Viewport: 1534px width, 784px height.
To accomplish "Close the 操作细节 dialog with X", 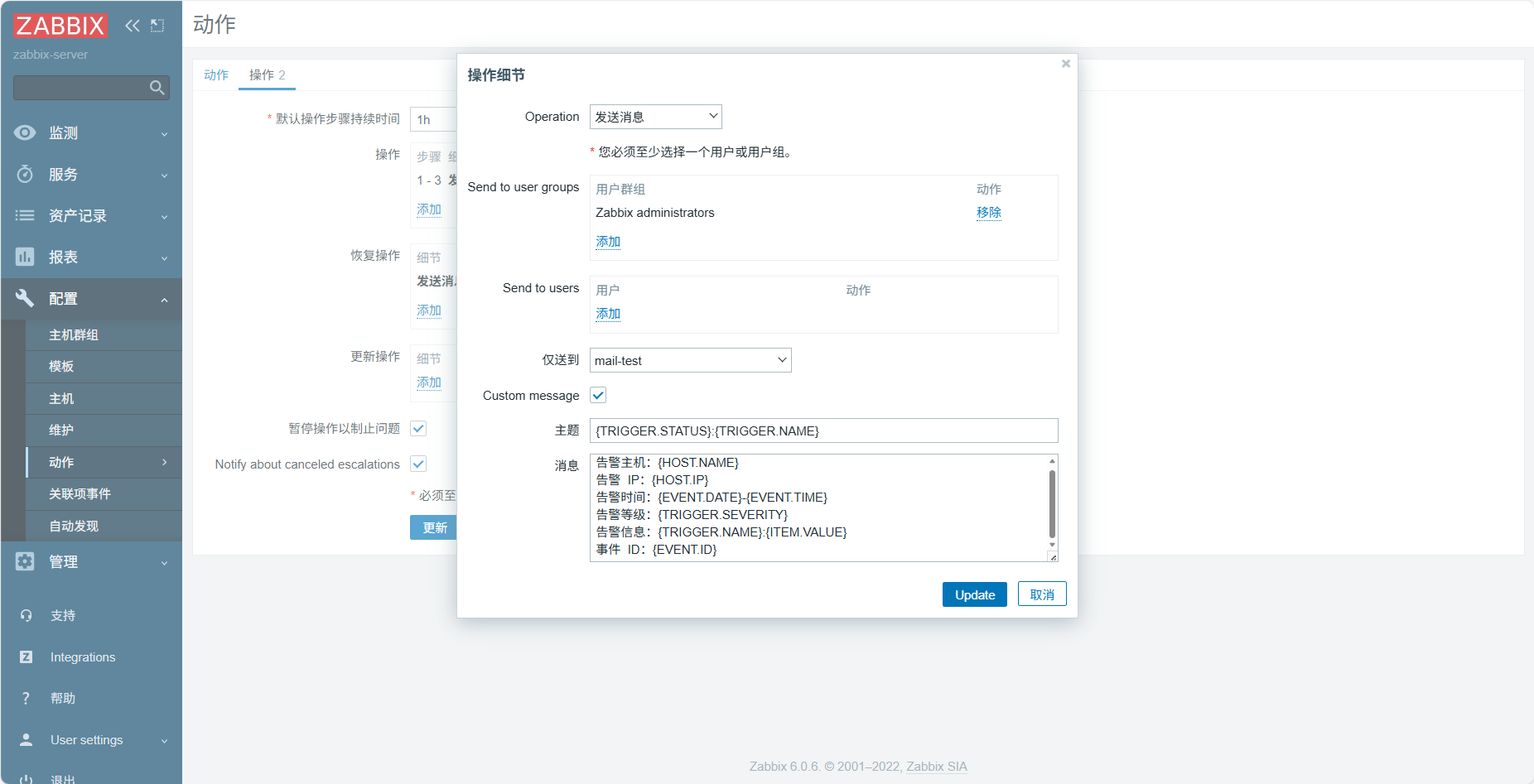I will (x=1066, y=64).
